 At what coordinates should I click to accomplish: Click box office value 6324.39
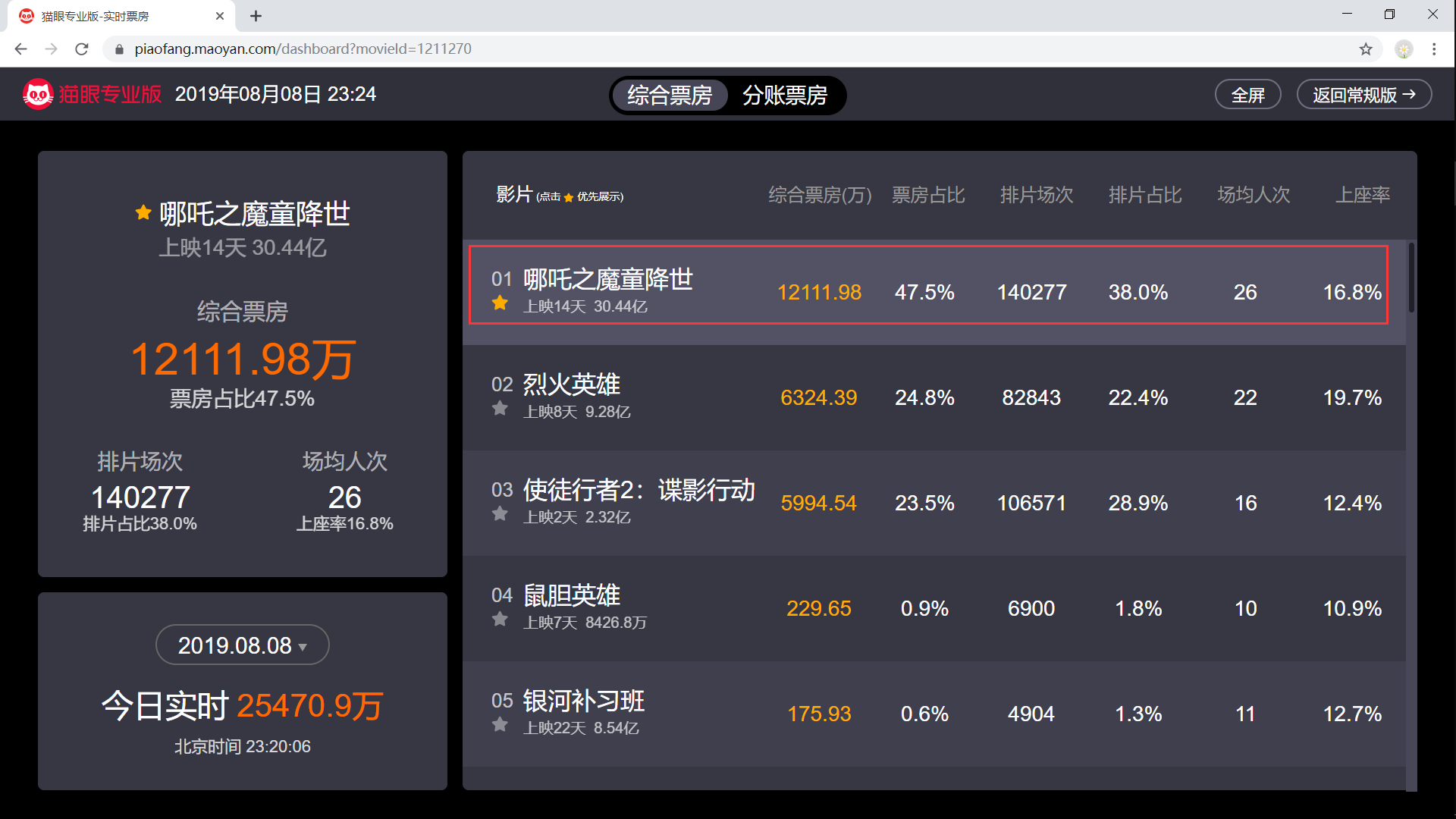819,397
